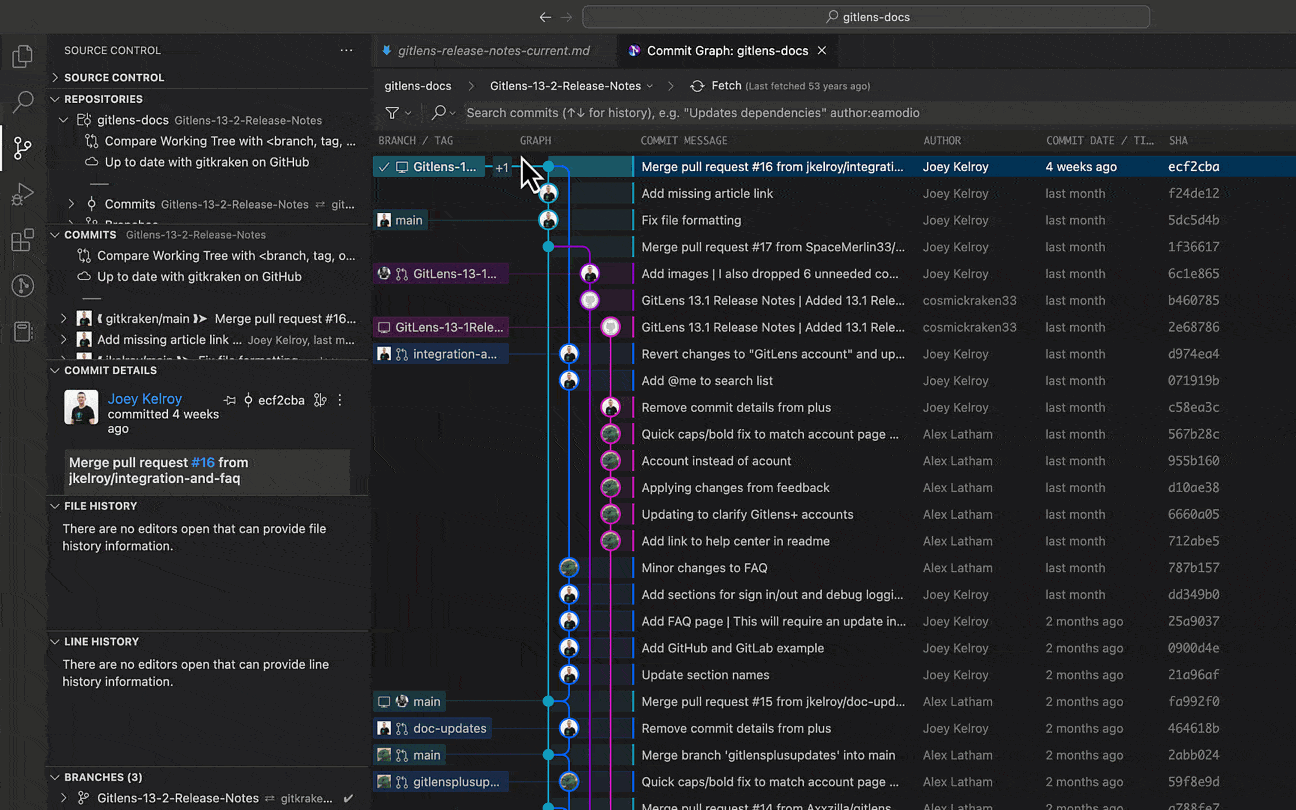Click the checkmark on Gitlens-1 branch label
The height and width of the screenshot is (810, 1296).
(x=384, y=167)
